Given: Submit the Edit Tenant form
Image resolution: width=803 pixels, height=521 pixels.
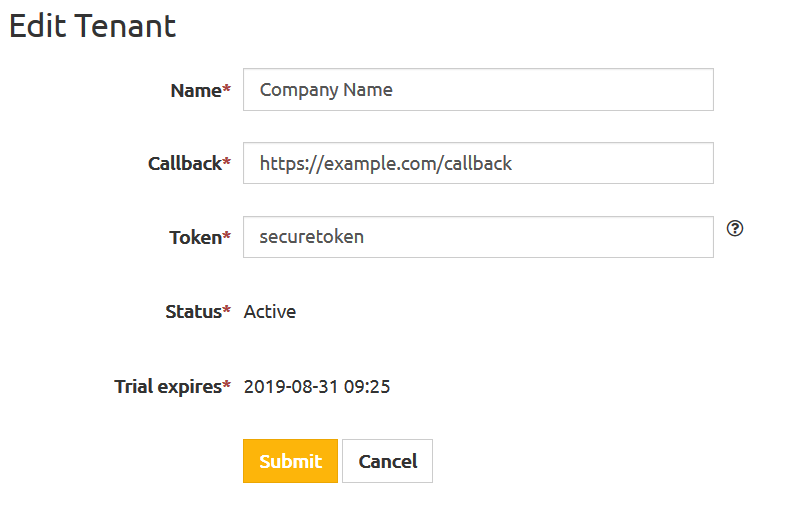Looking at the screenshot, I should (x=290, y=461).
